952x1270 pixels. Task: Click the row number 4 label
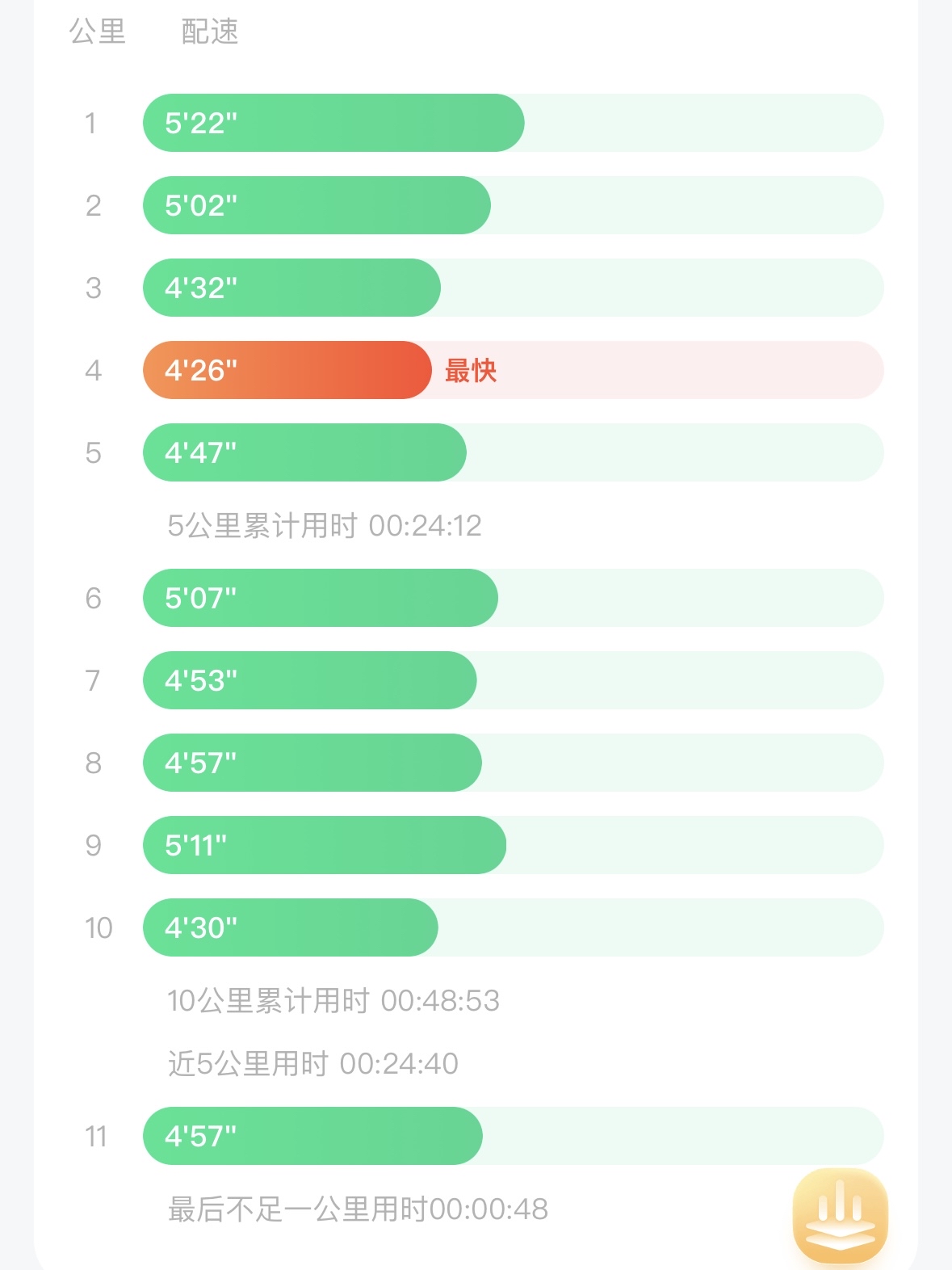click(94, 370)
